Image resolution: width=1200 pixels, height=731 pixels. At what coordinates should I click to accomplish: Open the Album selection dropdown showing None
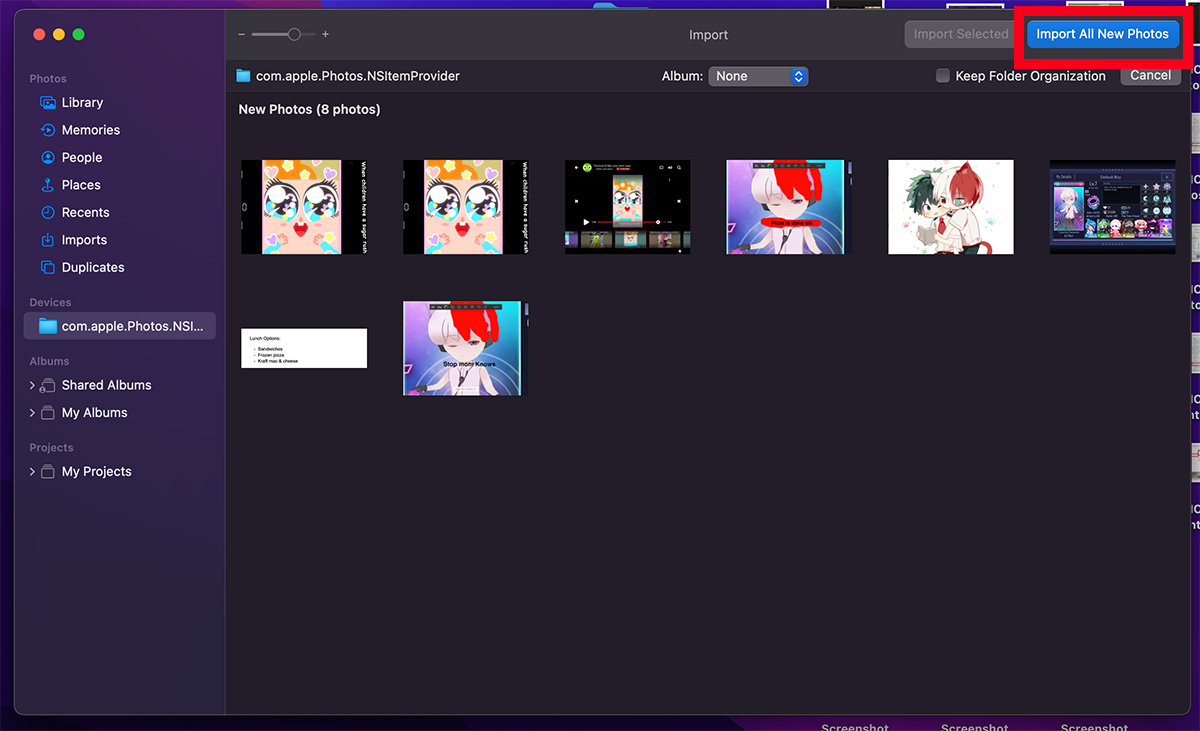pos(758,76)
